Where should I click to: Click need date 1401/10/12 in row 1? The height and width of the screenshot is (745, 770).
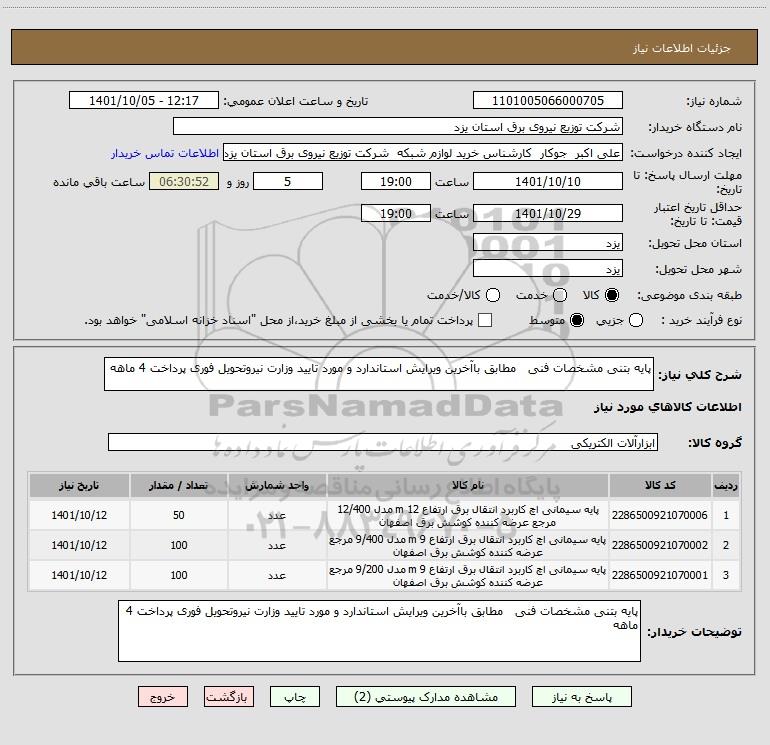pyautogui.click(x=79, y=515)
